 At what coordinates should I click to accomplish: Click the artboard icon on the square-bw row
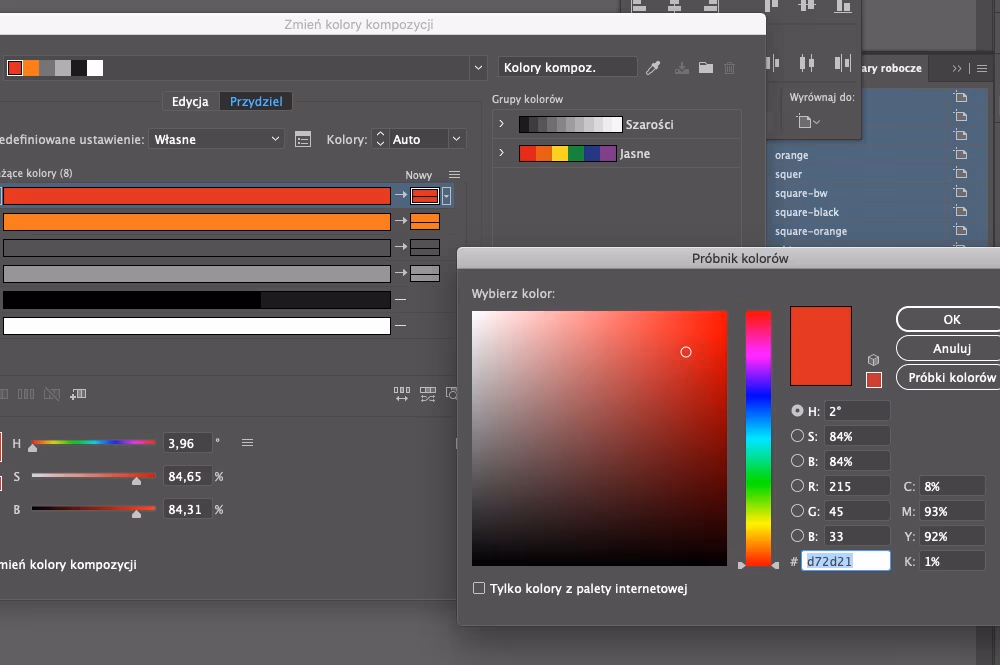[960, 193]
